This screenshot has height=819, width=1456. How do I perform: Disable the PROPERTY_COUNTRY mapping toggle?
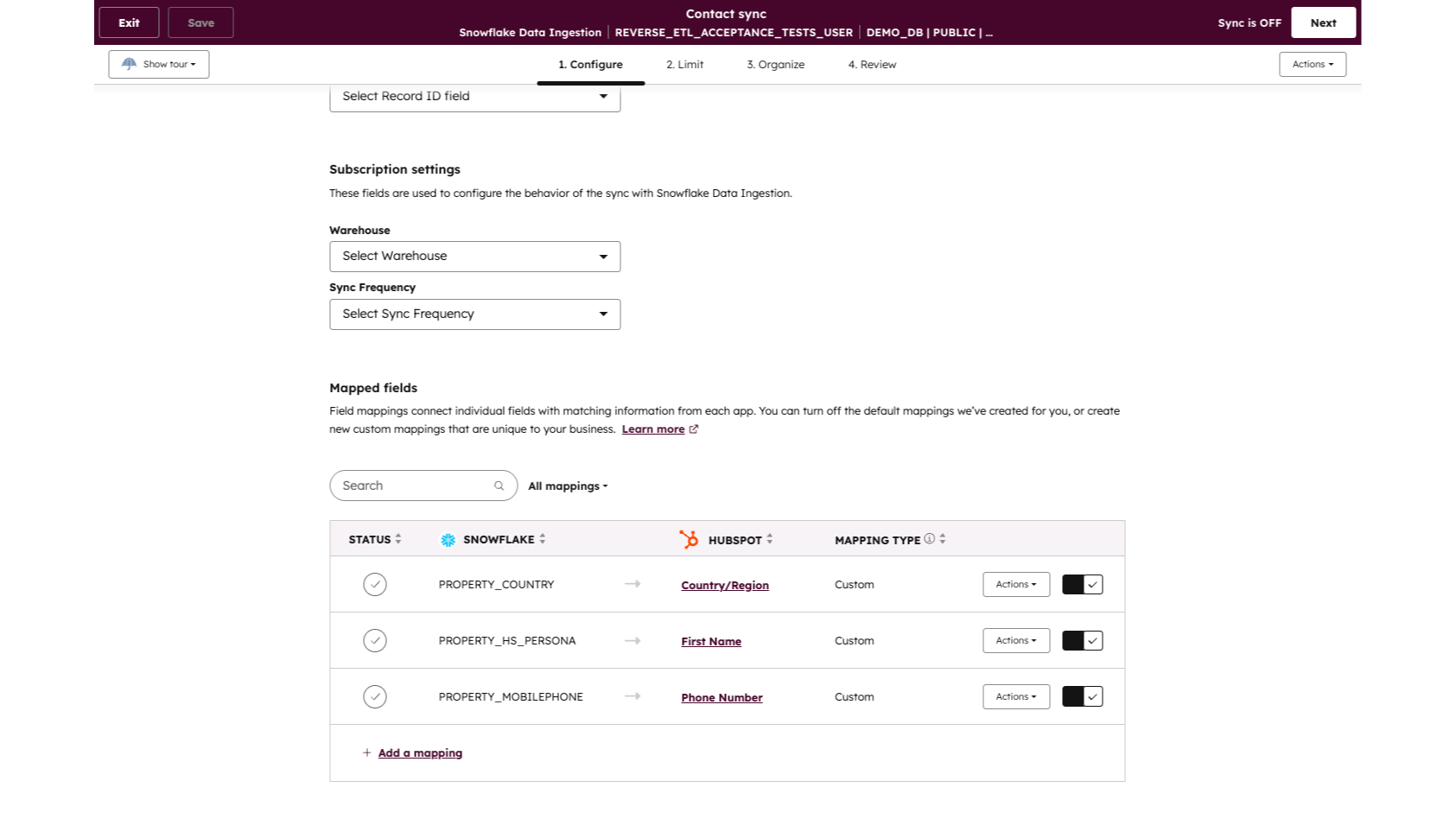click(x=1081, y=584)
